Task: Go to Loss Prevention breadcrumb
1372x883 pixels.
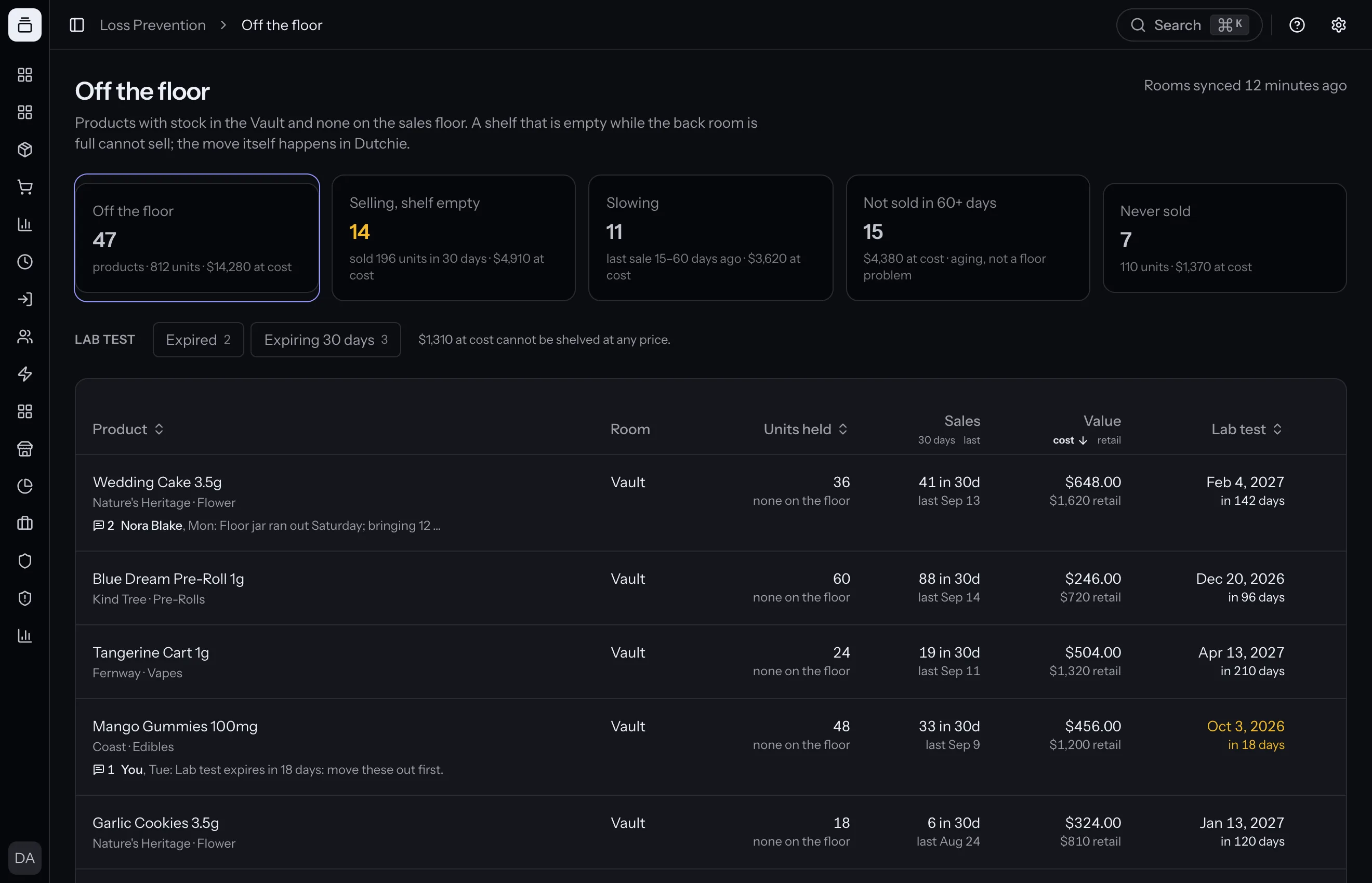Action: click(153, 24)
